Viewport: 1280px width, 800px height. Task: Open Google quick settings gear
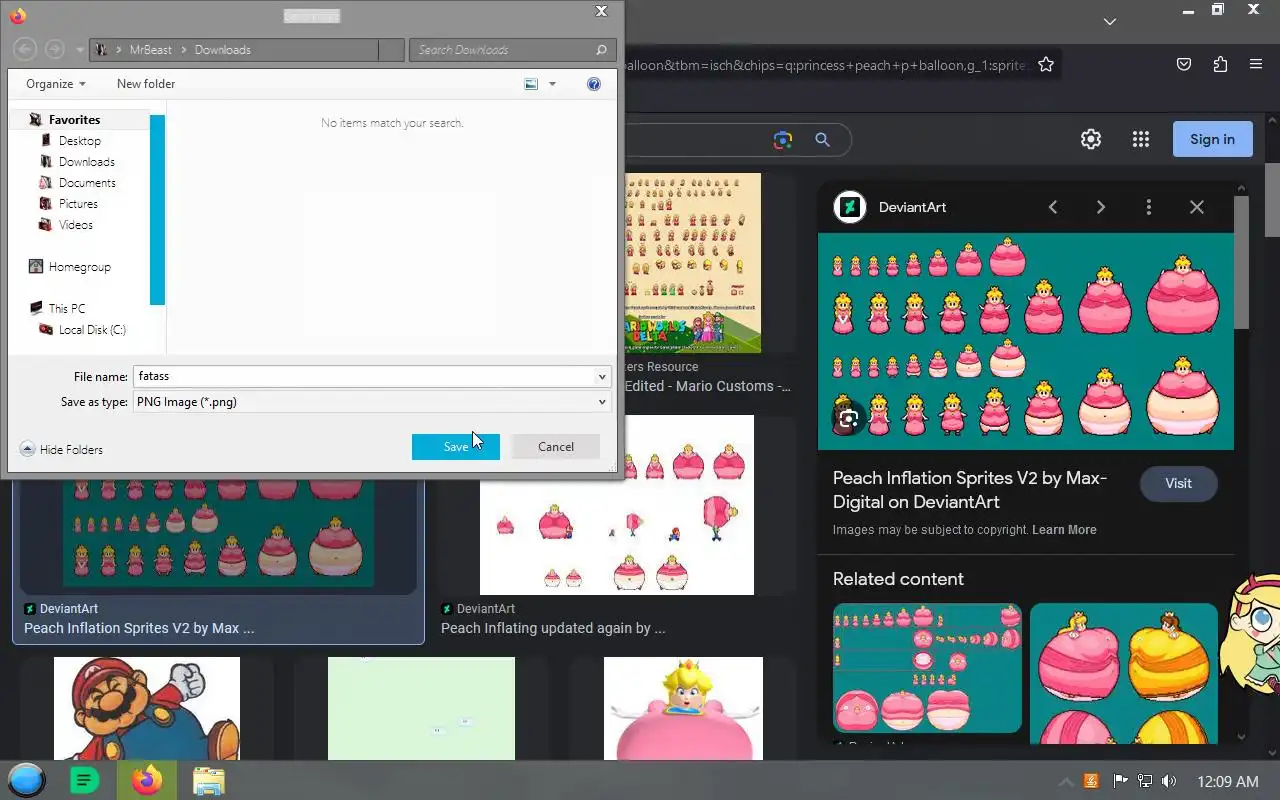[1091, 140]
